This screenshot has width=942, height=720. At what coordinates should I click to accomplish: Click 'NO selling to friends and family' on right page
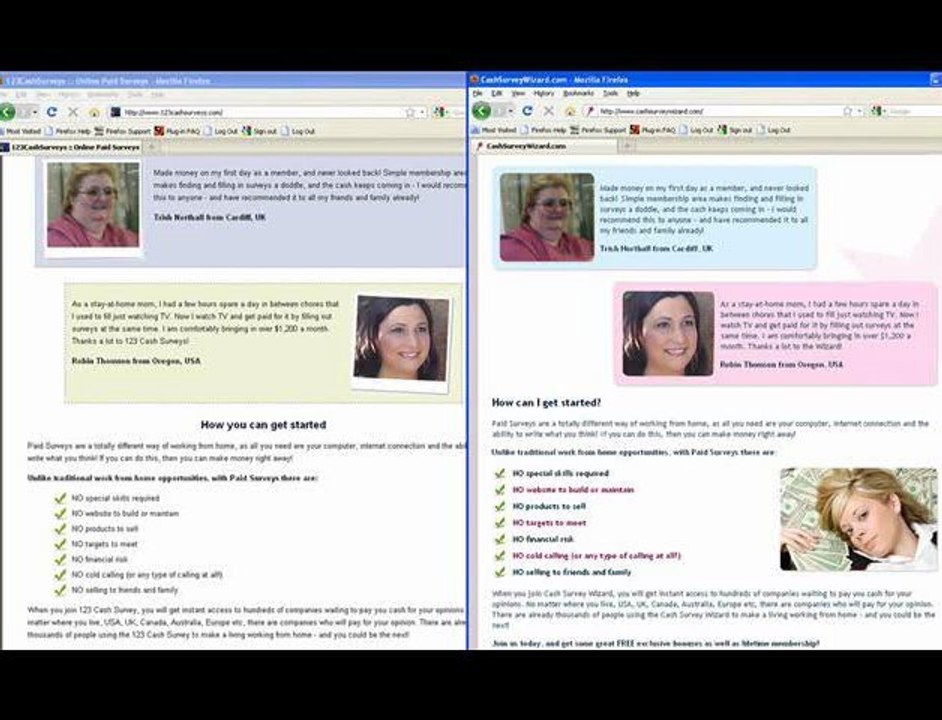tap(571, 572)
